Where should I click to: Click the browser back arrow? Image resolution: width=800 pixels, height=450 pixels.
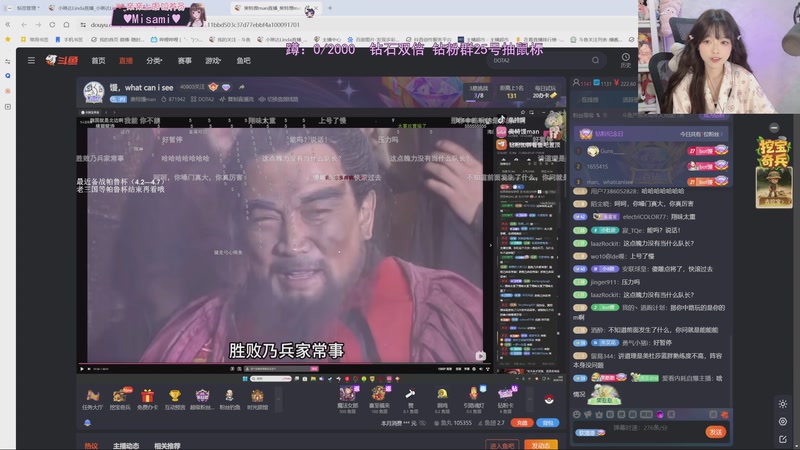(24, 24)
